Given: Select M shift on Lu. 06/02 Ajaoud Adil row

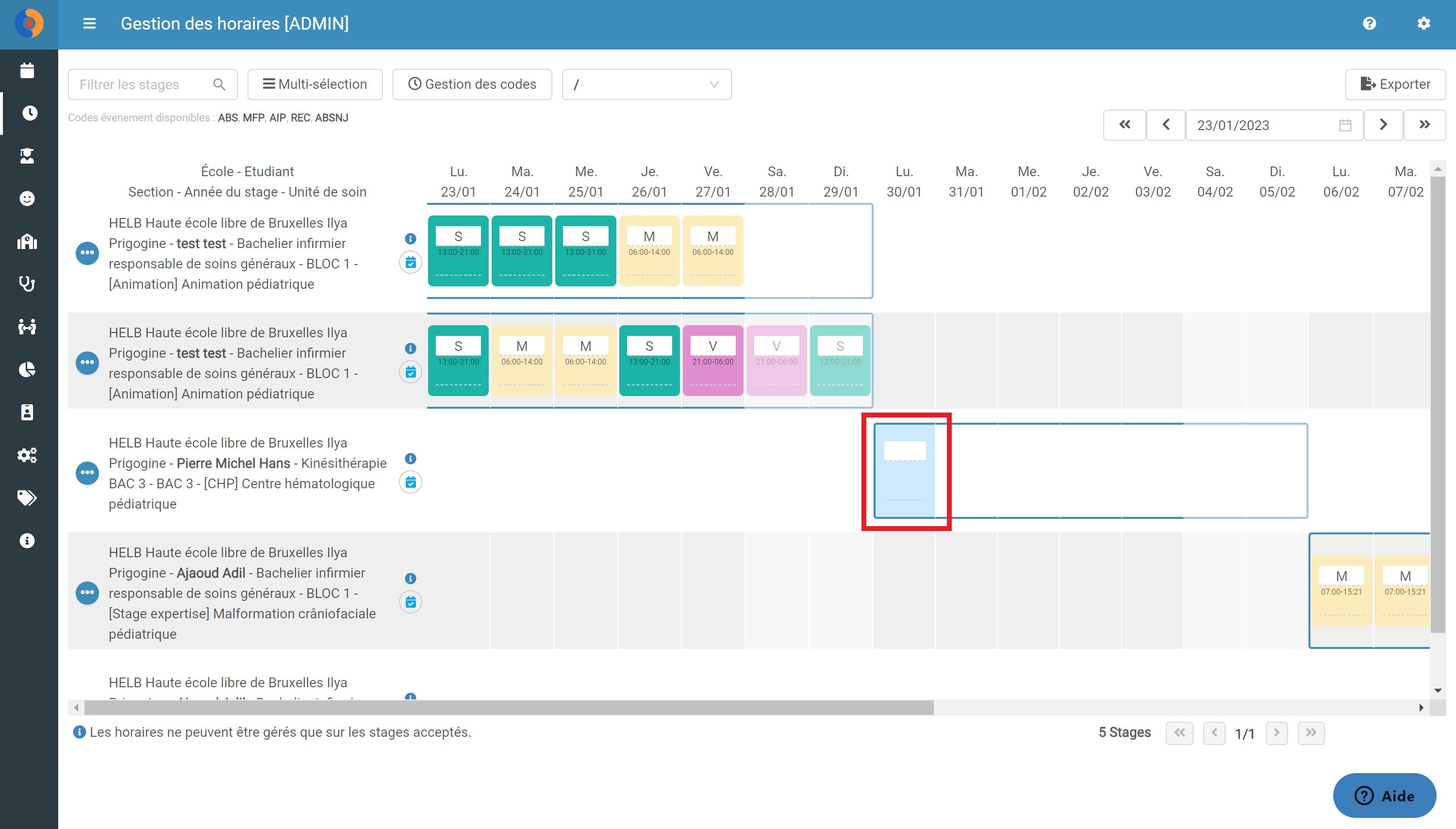Looking at the screenshot, I should click(1341, 590).
